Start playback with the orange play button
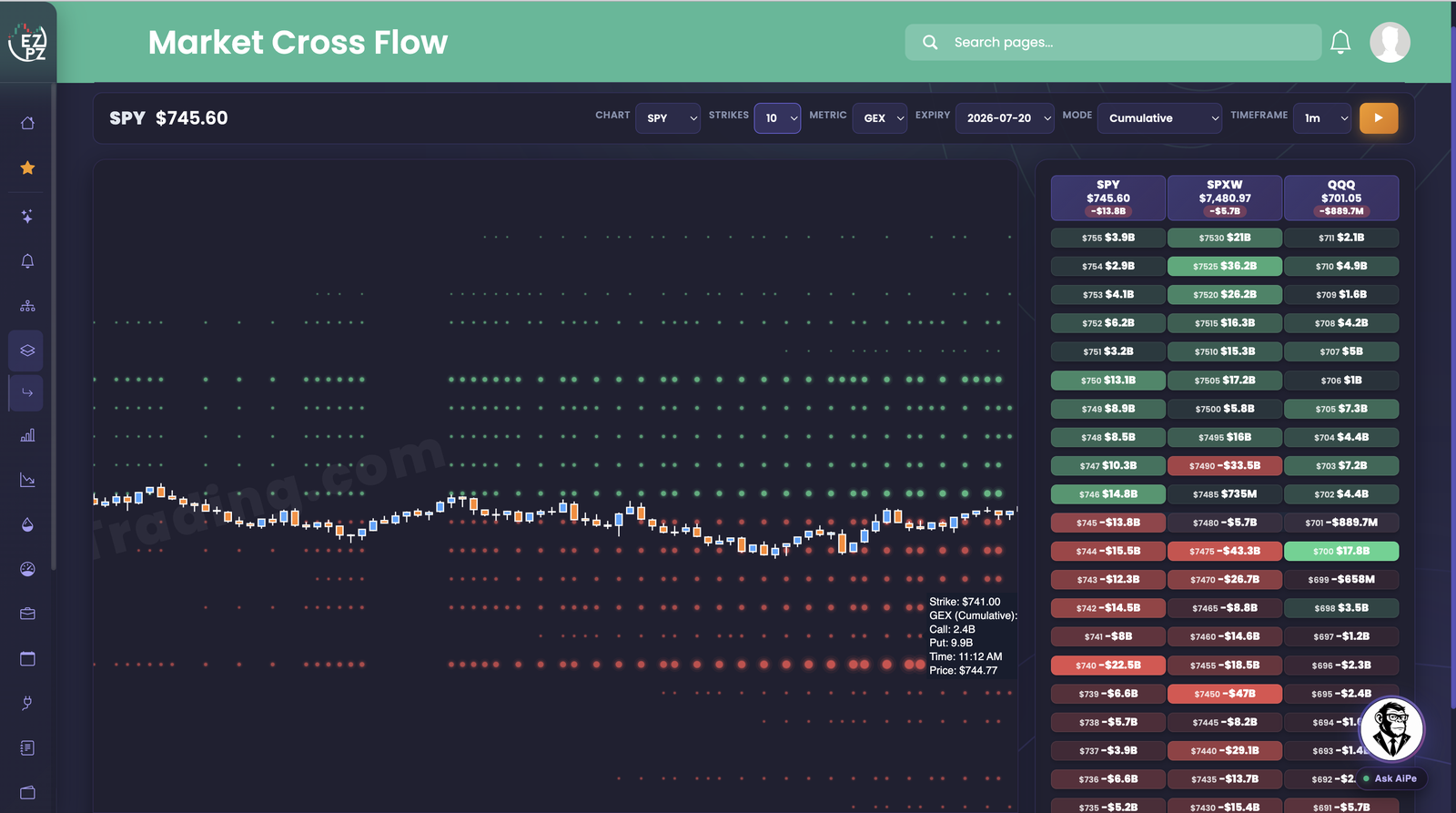 [x=1379, y=118]
